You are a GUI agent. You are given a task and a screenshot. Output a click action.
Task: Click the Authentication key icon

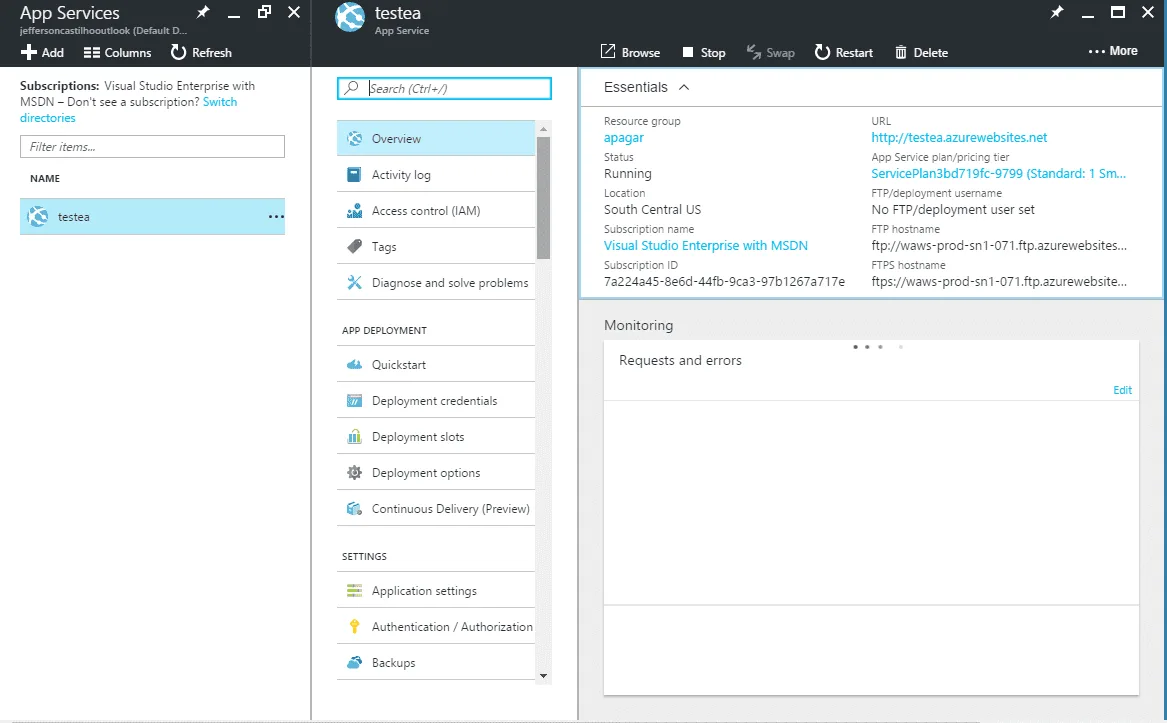pyautogui.click(x=354, y=626)
